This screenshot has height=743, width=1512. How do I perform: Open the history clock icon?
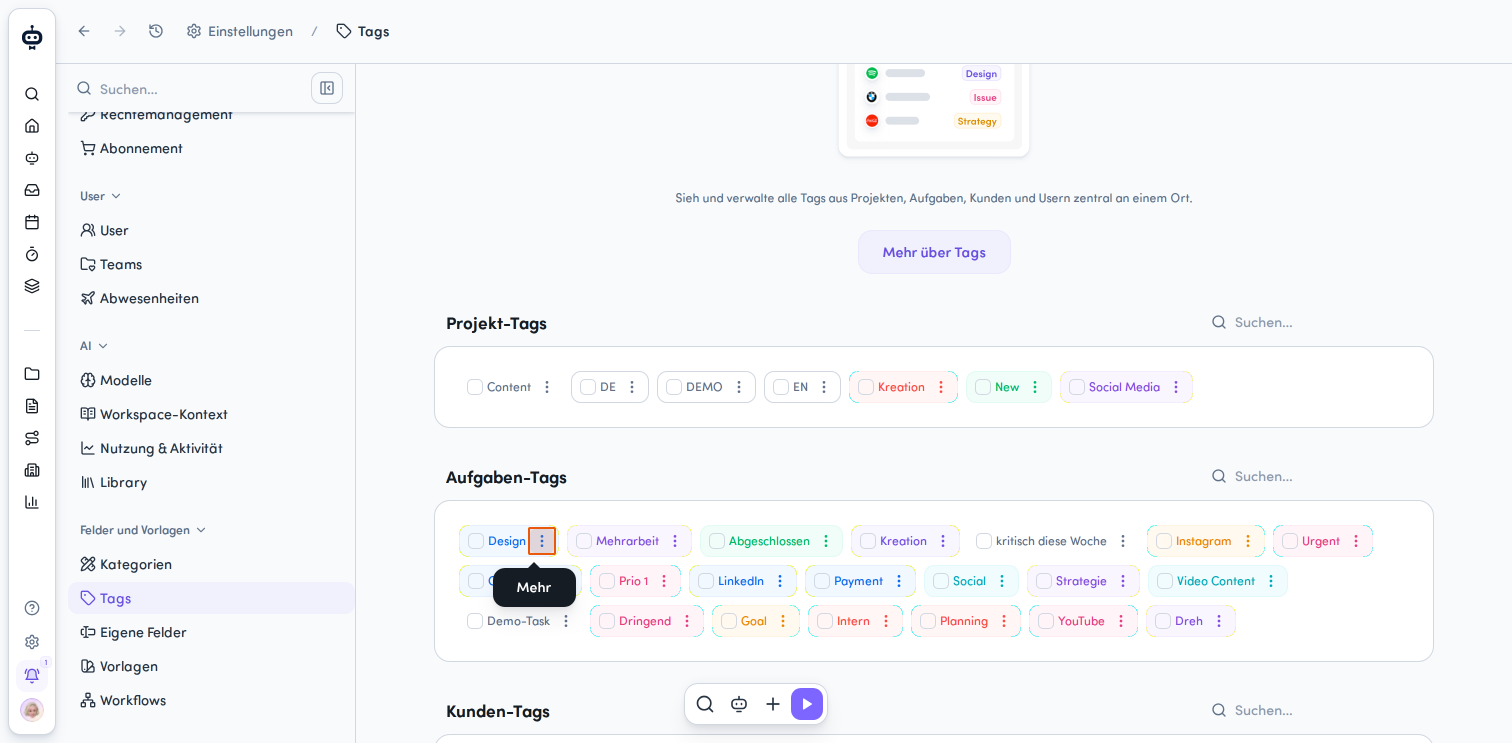156,31
